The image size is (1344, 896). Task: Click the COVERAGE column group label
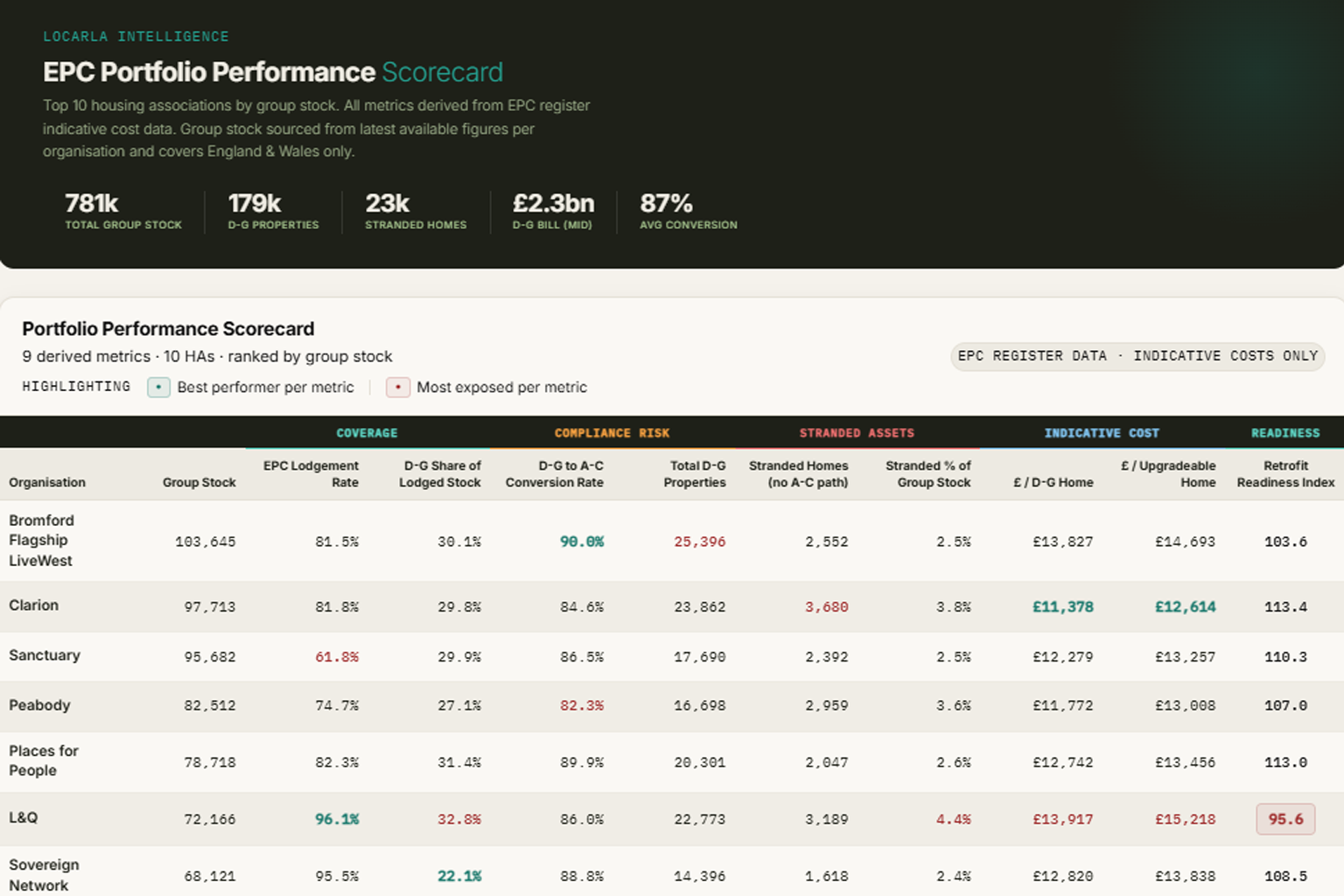click(x=367, y=433)
